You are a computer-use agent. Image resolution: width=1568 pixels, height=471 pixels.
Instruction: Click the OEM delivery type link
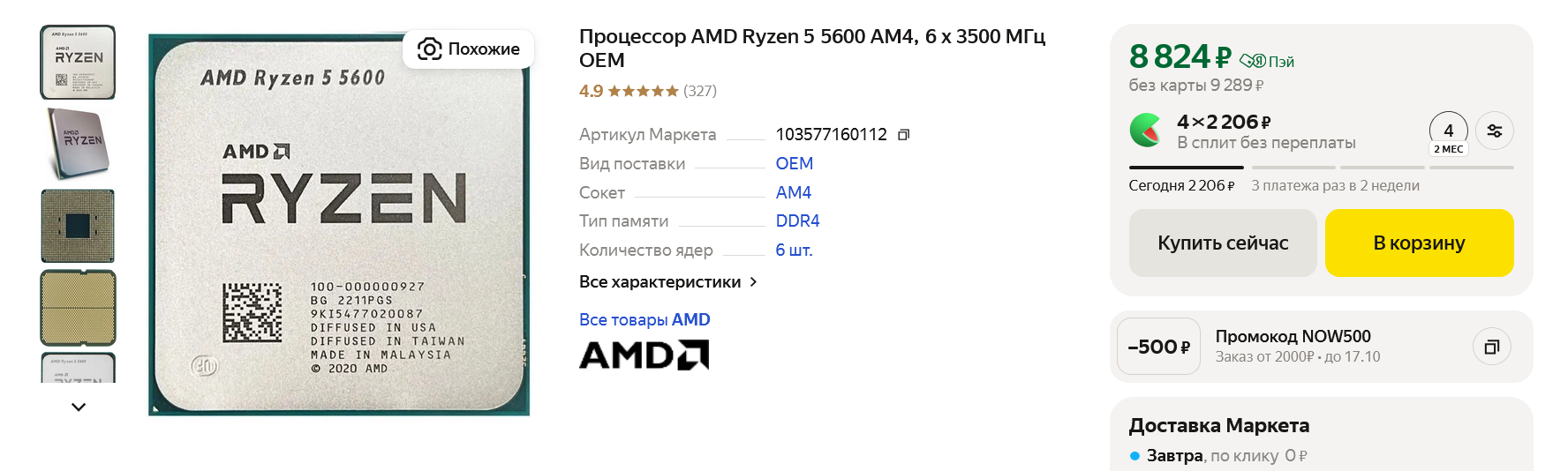point(794,164)
